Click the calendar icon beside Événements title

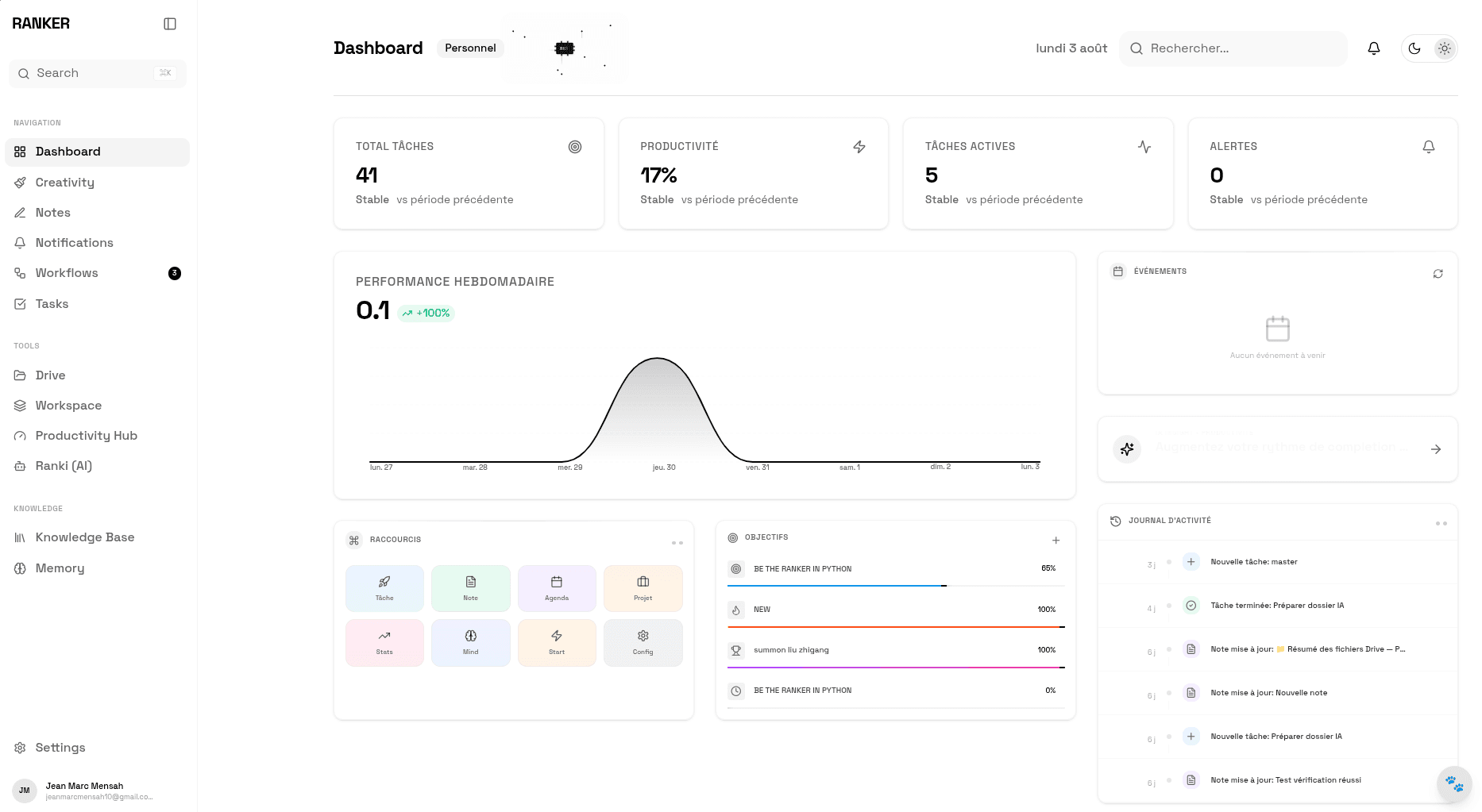coord(1118,271)
